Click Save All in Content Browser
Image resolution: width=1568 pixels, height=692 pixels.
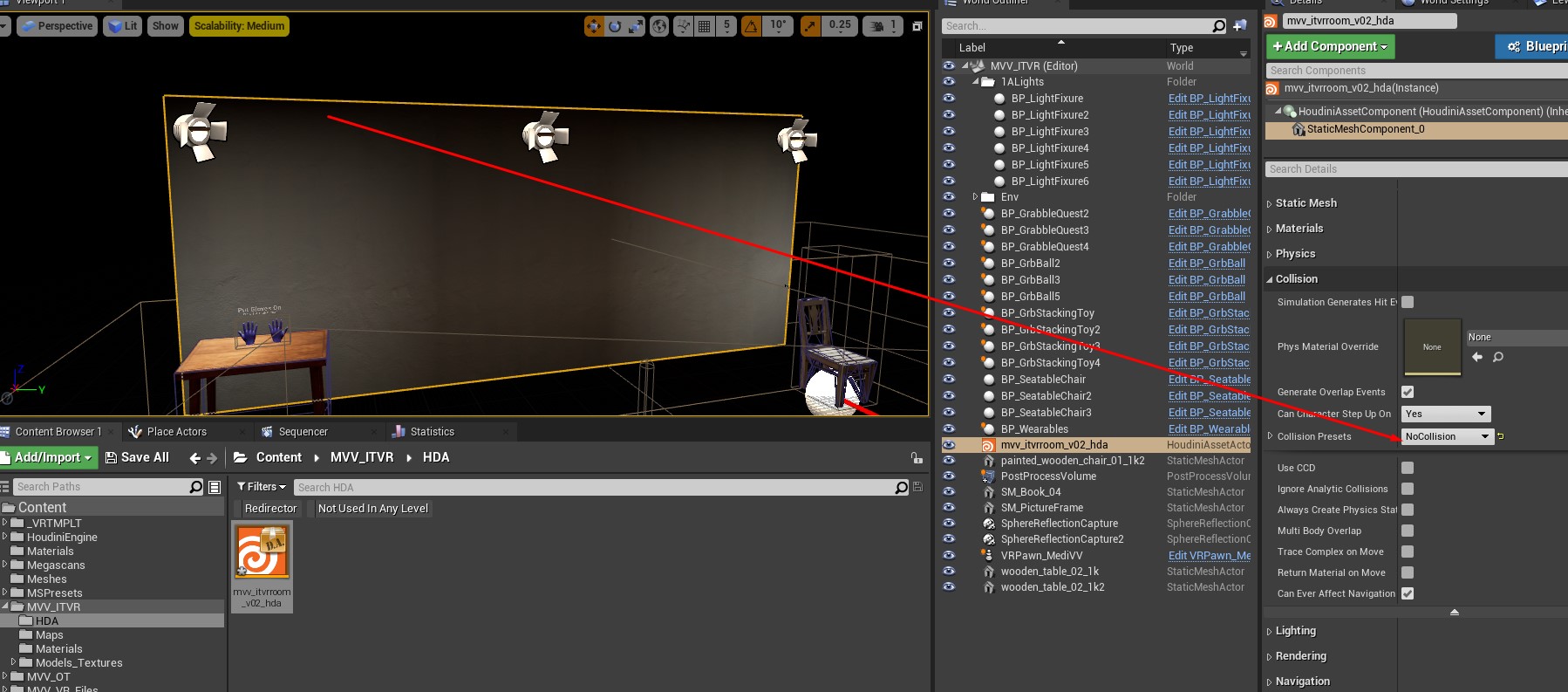[x=137, y=457]
